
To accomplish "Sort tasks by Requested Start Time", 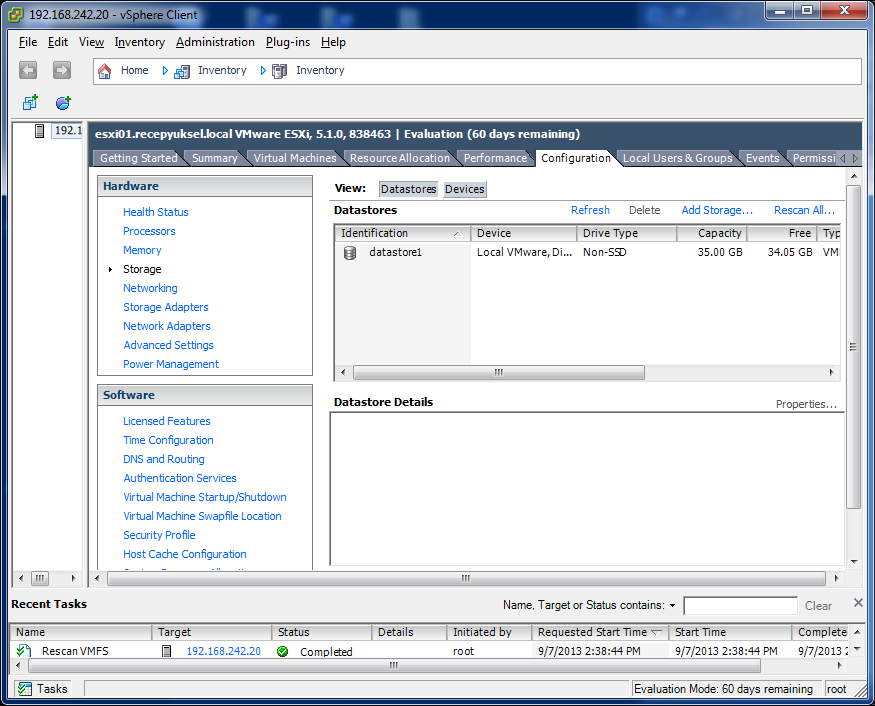I will pyautogui.click(x=599, y=632).
